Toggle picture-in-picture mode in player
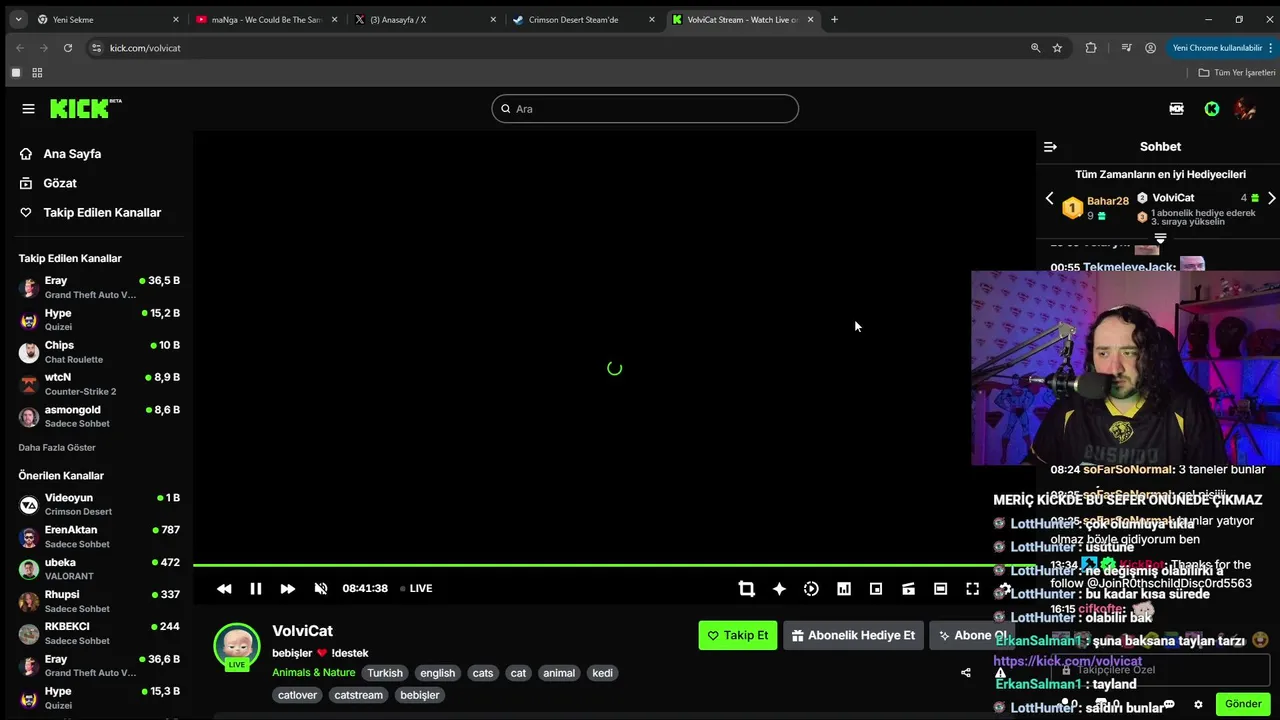This screenshot has height=720, width=1280. point(876,589)
